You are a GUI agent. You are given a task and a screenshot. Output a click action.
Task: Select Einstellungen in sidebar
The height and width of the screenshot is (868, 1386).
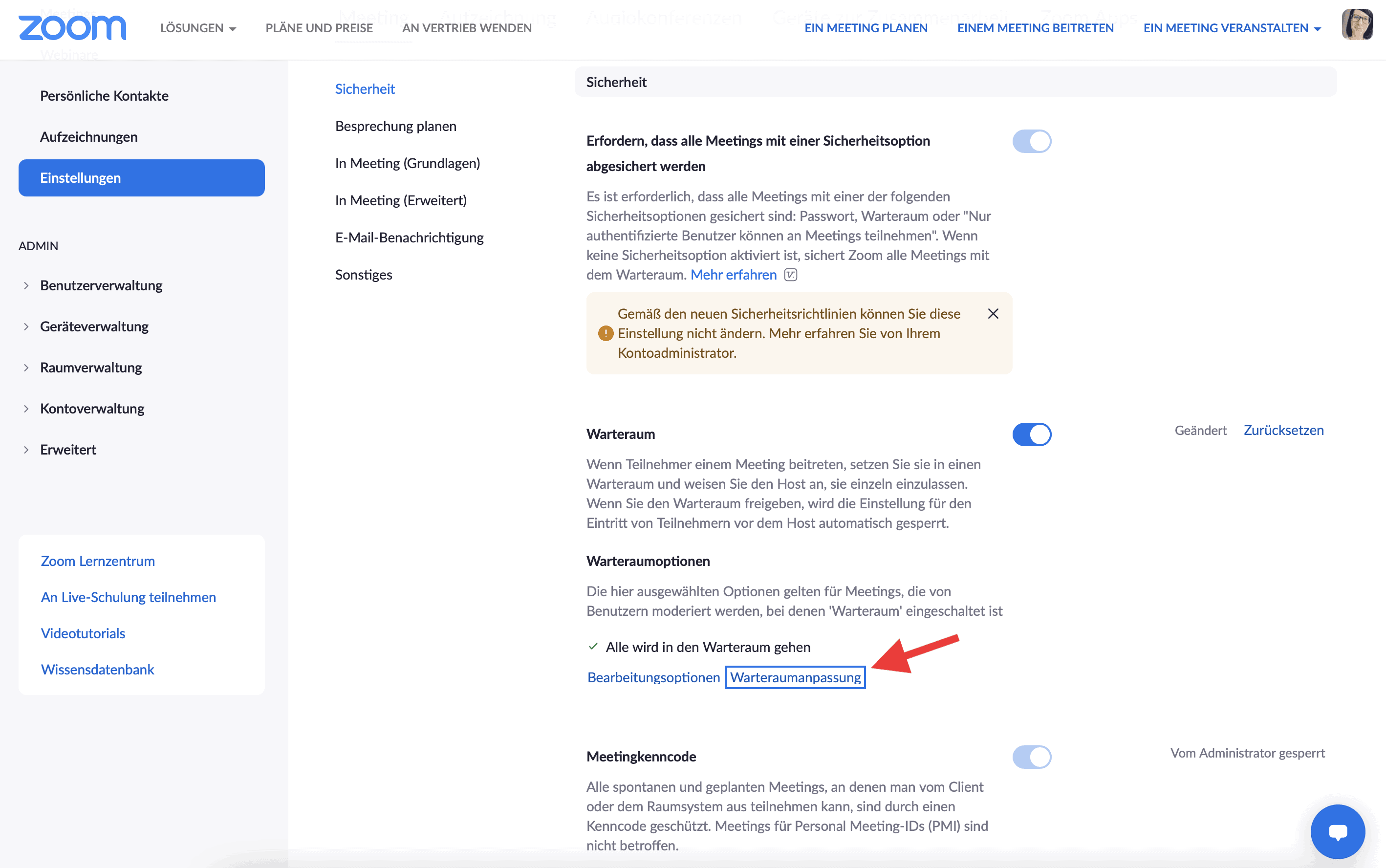point(141,178)
